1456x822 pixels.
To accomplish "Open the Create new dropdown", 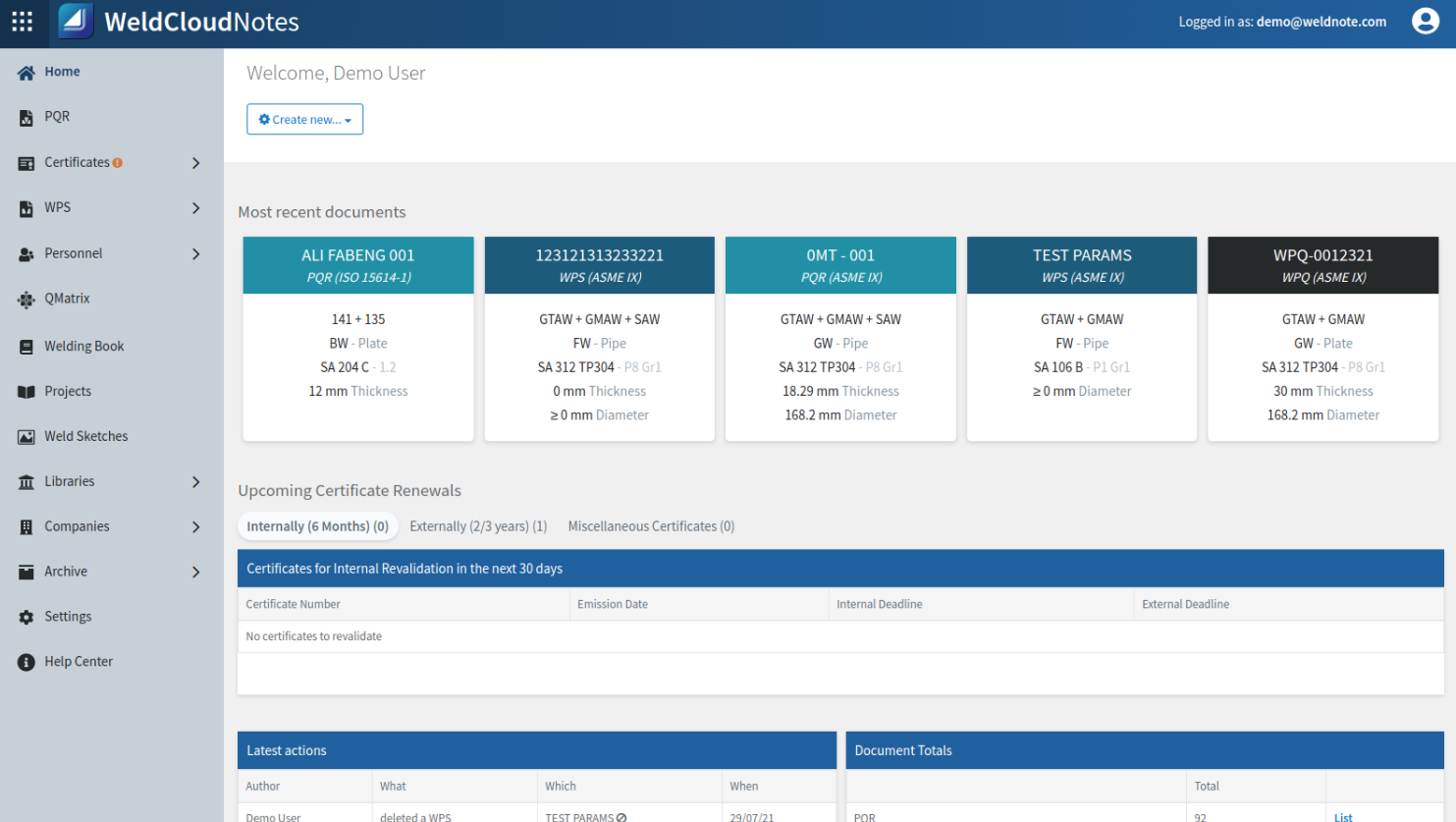I will tap(304, 120).
